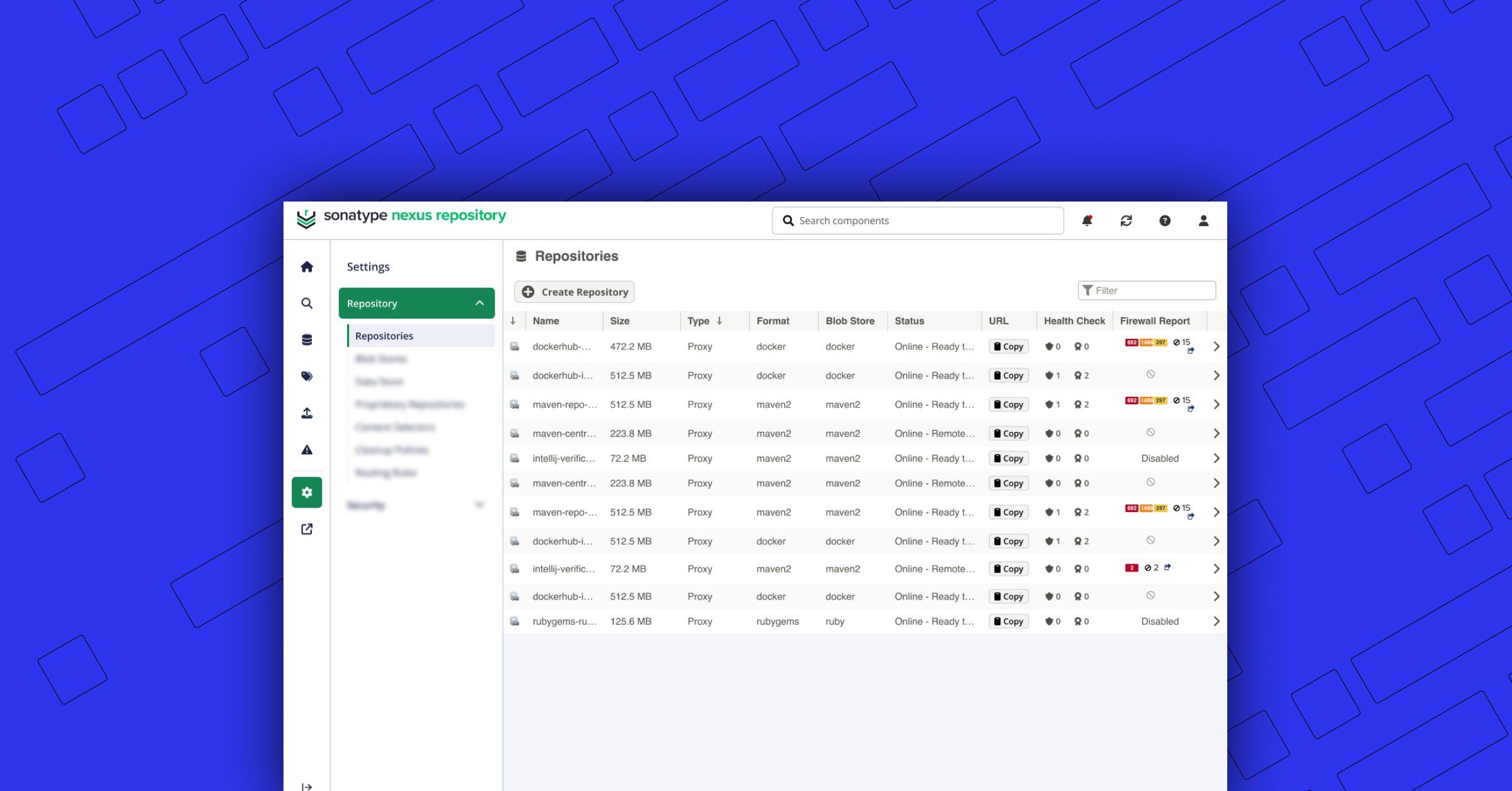Image resolution: width=1512 pixels, height=791 pixels.
Task: Open the tags icon in sidebar
Action: click(307, 377)
